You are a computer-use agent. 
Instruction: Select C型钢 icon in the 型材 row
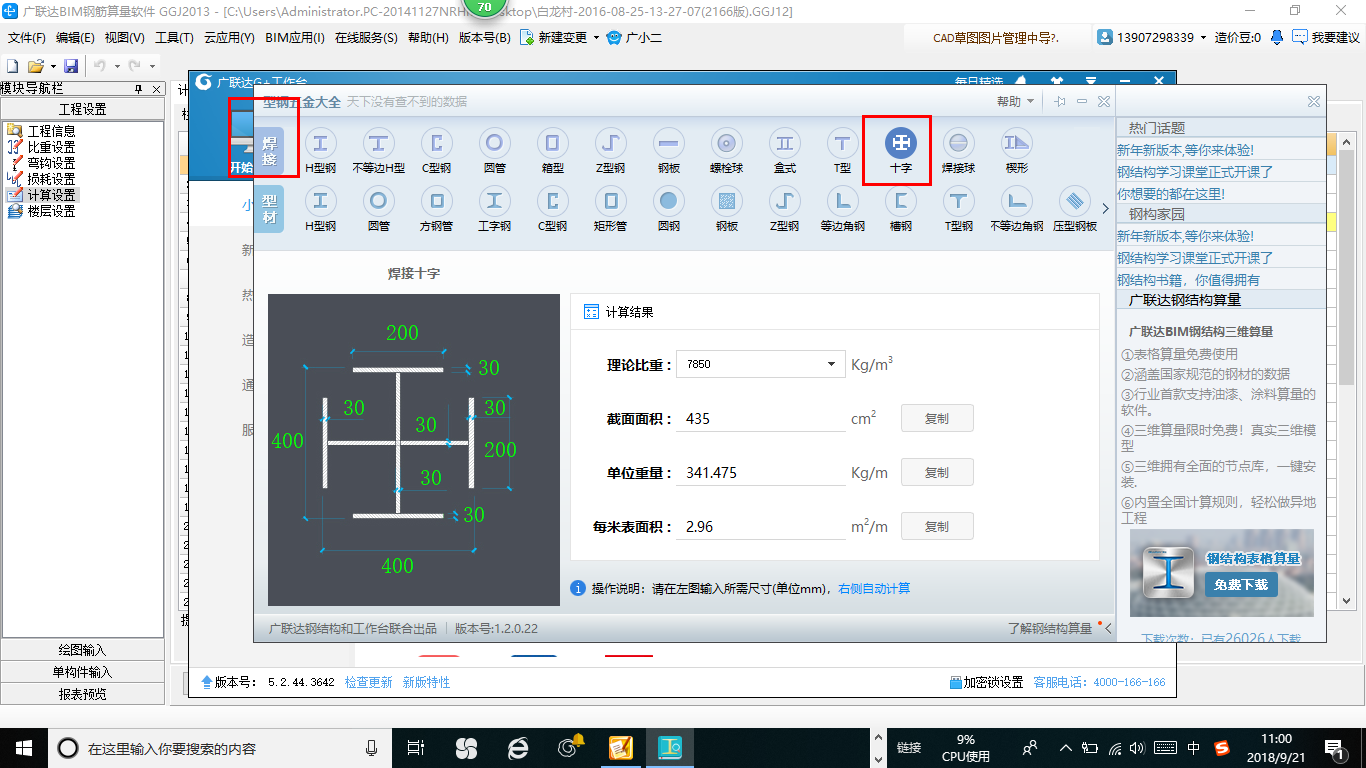pos(553,201)
